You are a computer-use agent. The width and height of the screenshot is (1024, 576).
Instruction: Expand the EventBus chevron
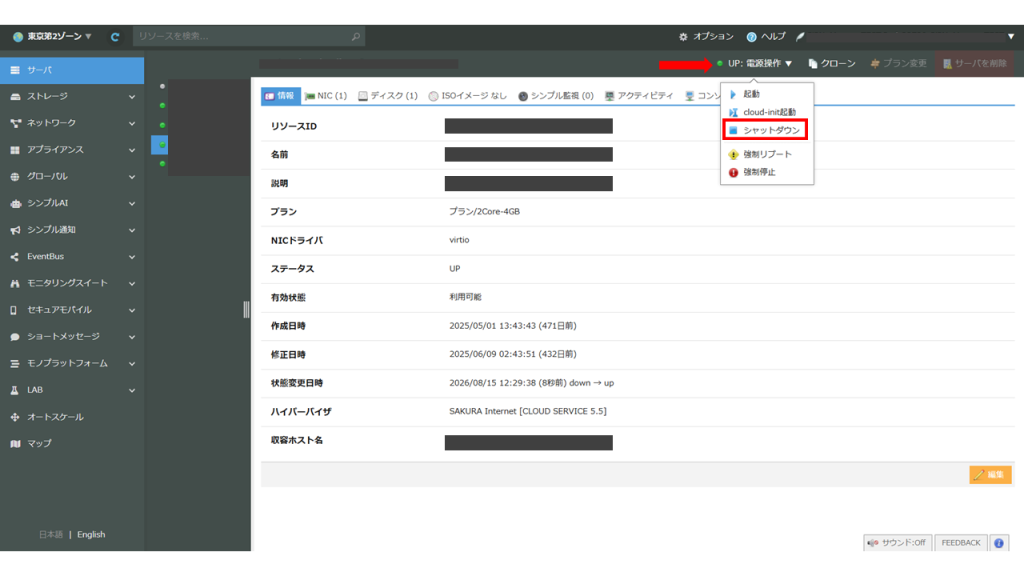[x=132, y=257]
